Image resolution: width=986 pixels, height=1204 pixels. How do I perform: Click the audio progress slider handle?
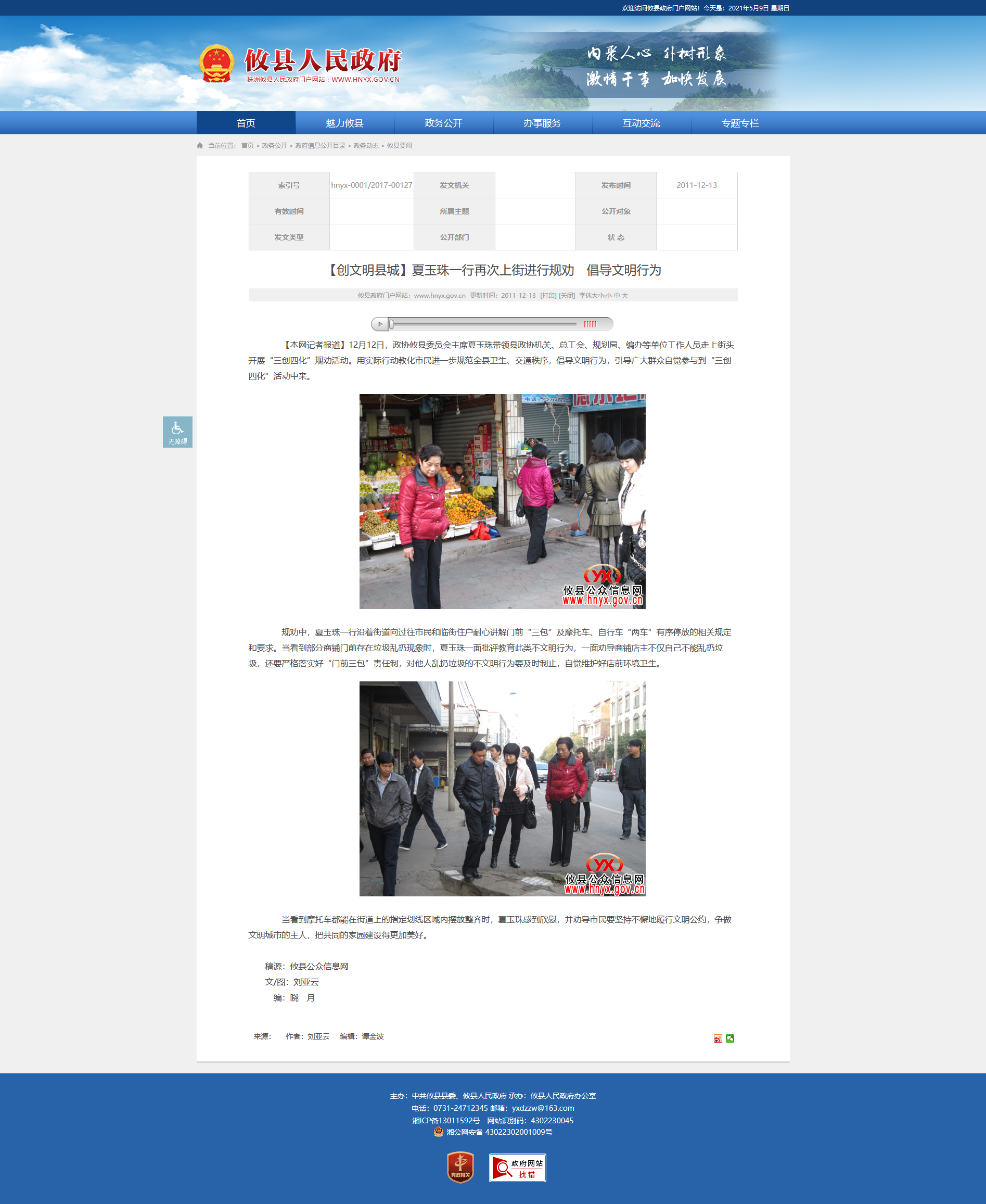click(391, 324)
